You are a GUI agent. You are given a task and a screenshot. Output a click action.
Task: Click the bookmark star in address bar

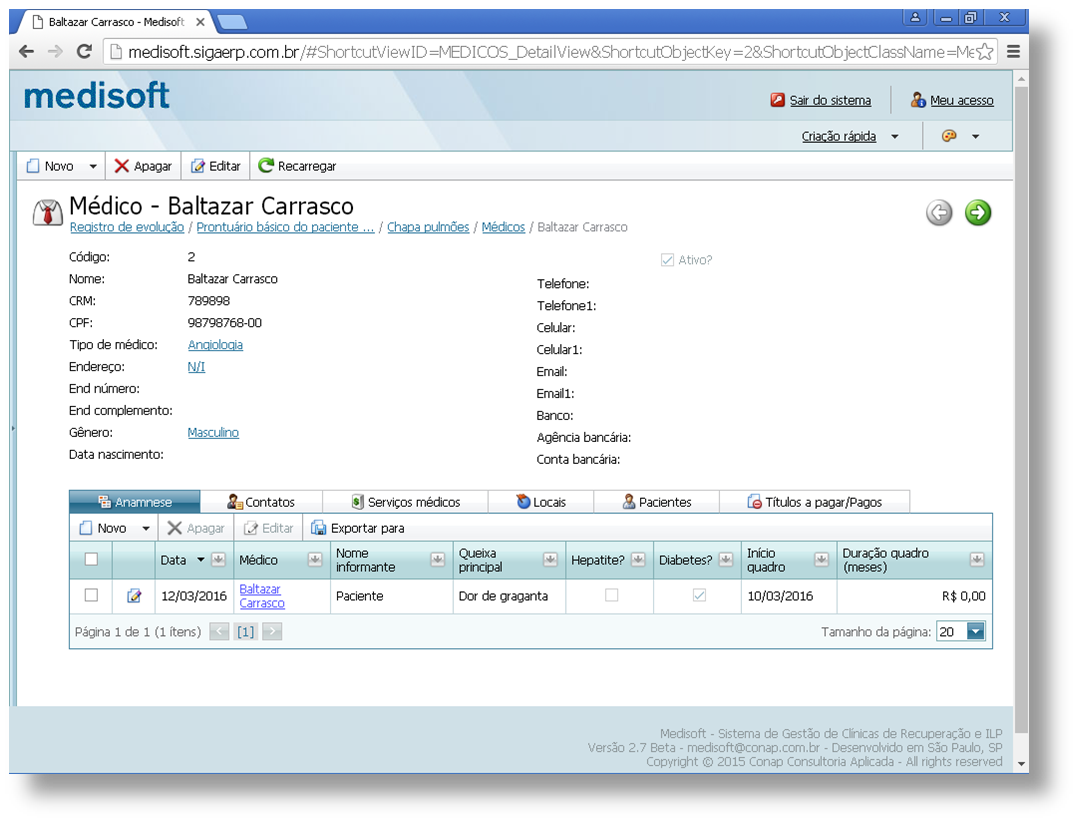tap(984, 52)
